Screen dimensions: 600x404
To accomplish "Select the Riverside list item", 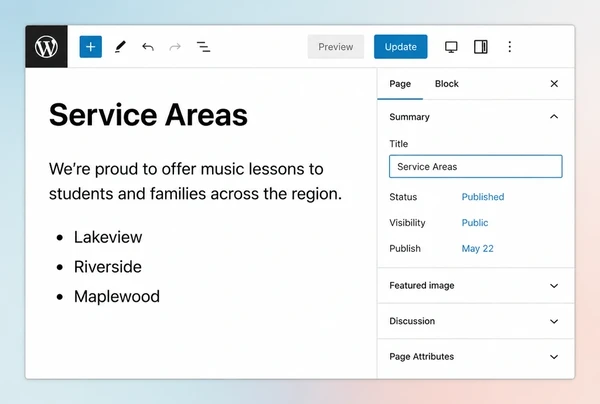I will click(x=108, y=267).
